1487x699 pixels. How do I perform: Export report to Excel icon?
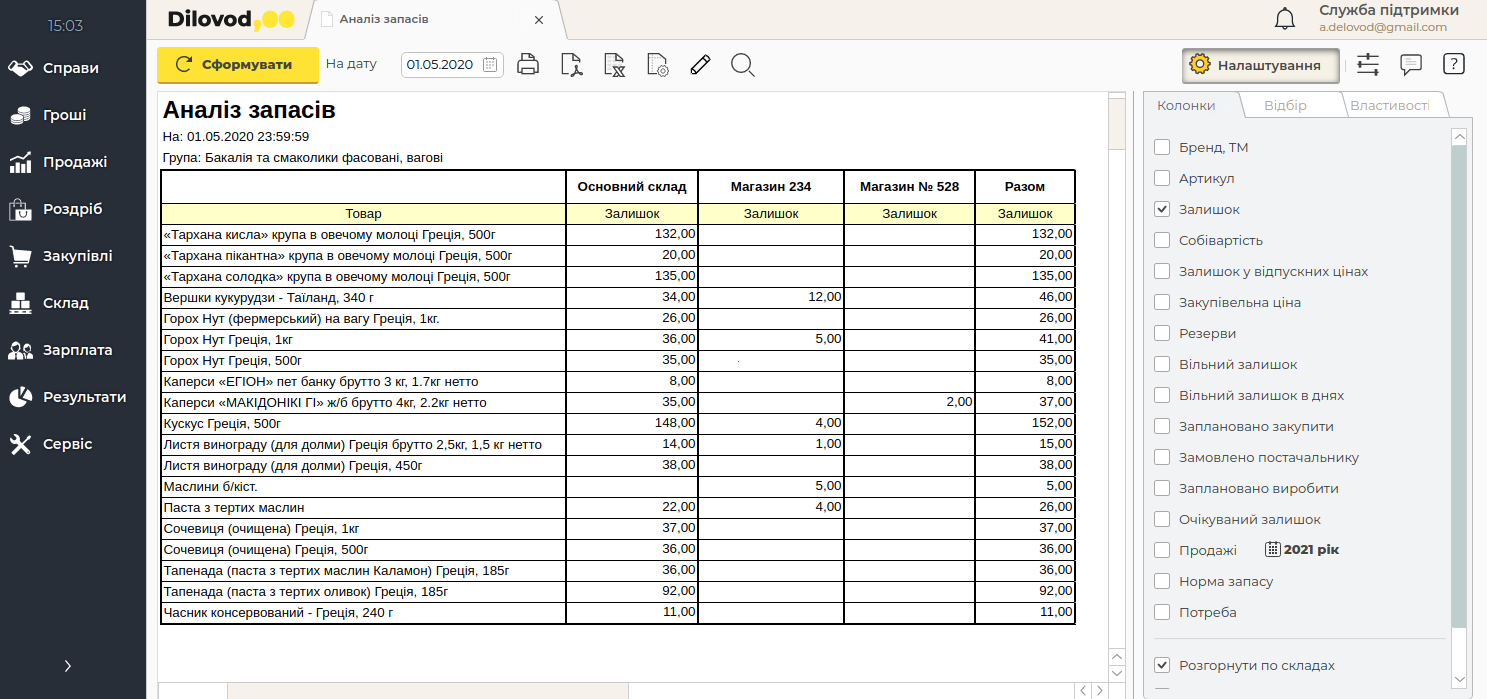[x=615, y=65]
